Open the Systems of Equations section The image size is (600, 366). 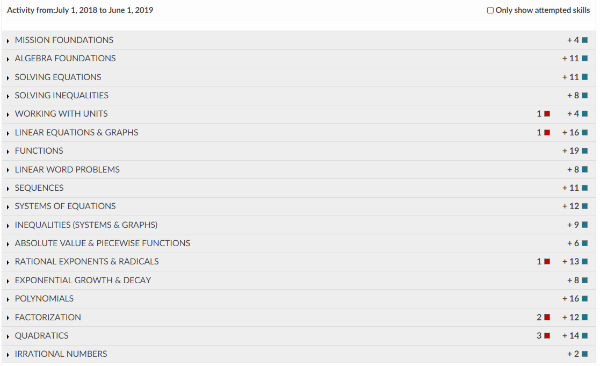click(x=298, y=206)
